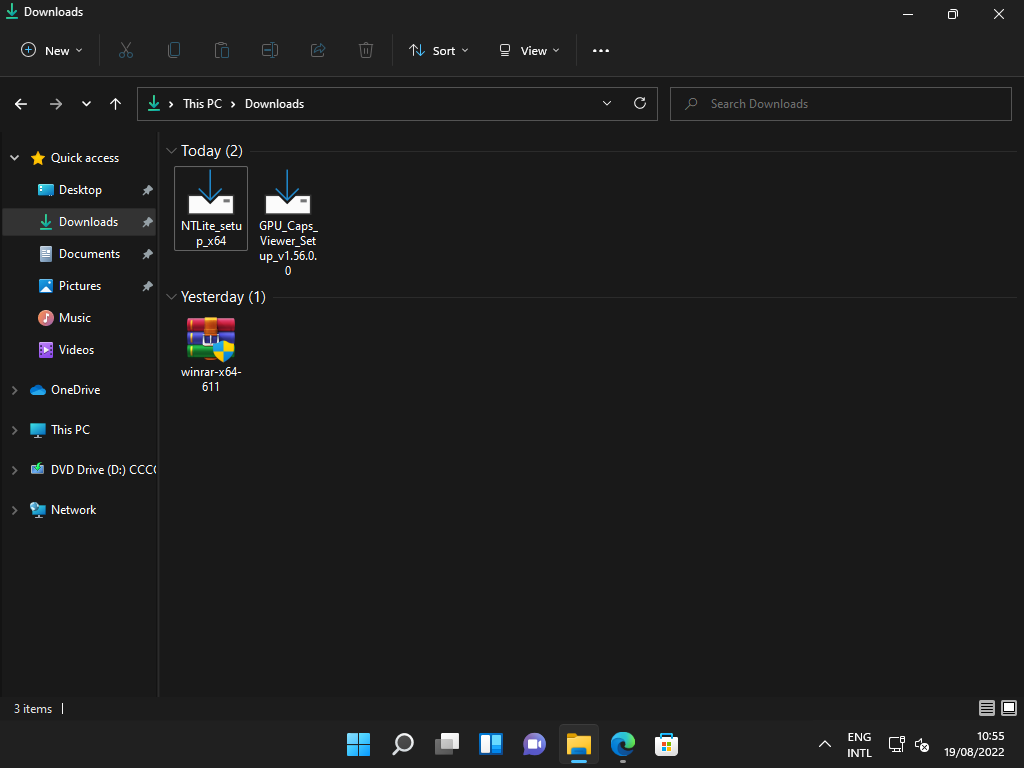Open Task View on the taskbar
Screen dimensions: 1024x768
coord(447,744)
